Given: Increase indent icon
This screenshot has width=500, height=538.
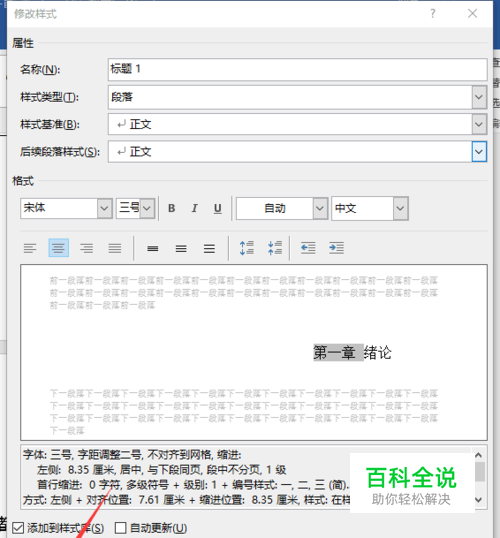Looking at the screenshot, I should pyautogui.click(x=336, y=248).
